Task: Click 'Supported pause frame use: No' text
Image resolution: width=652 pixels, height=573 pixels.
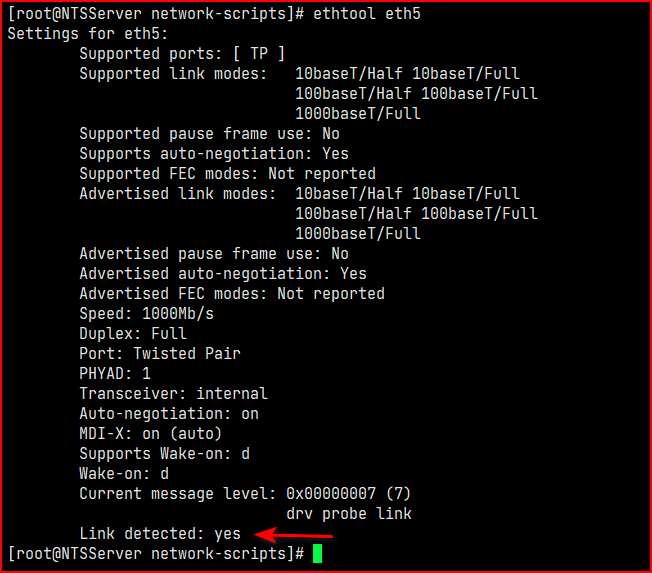Action: pyautogui.click(x=209, y=133)
